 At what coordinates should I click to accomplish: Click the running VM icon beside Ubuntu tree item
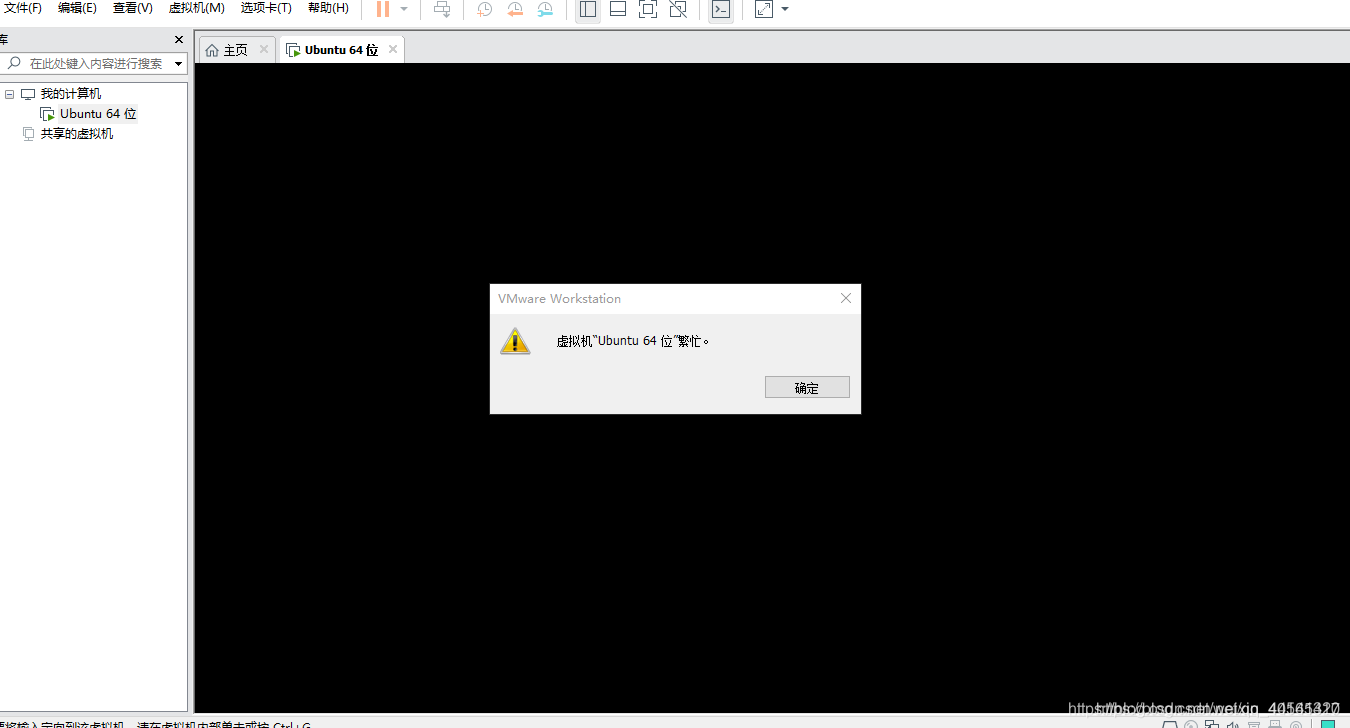(x=47, y=114)
